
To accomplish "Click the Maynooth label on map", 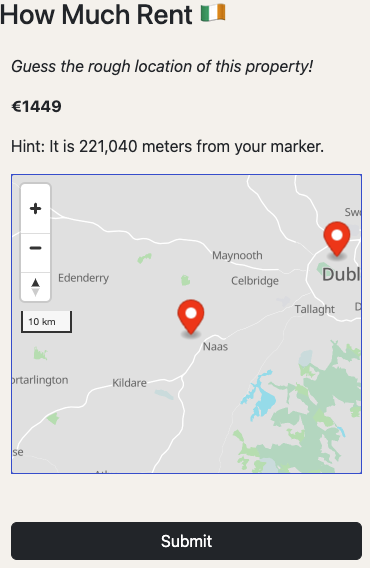I will (237, 255).
